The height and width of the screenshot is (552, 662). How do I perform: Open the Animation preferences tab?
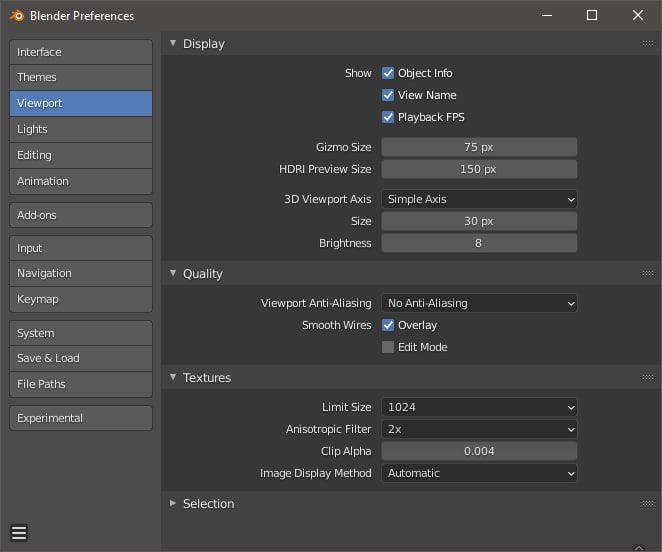click(81, 181)
